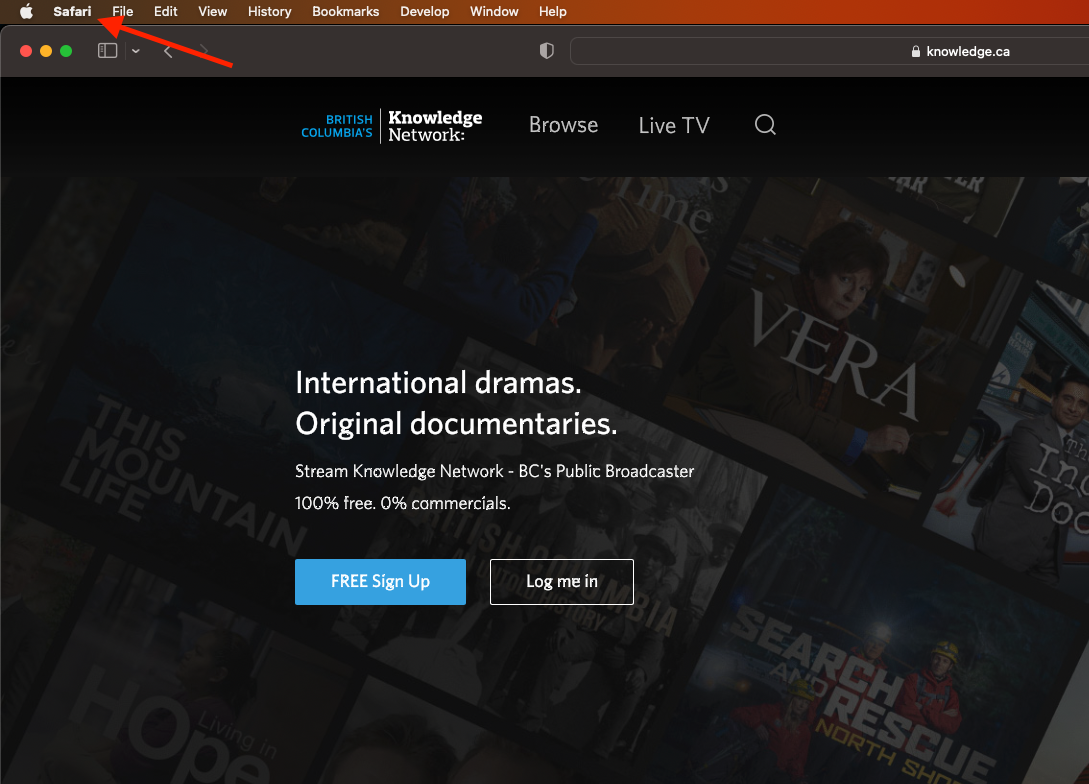The height and width of the screenshot is (784, 1089).
Task: Click "Stream Knowledge Network - BC's Public Broadcaster" text
Action: (494, 471)
